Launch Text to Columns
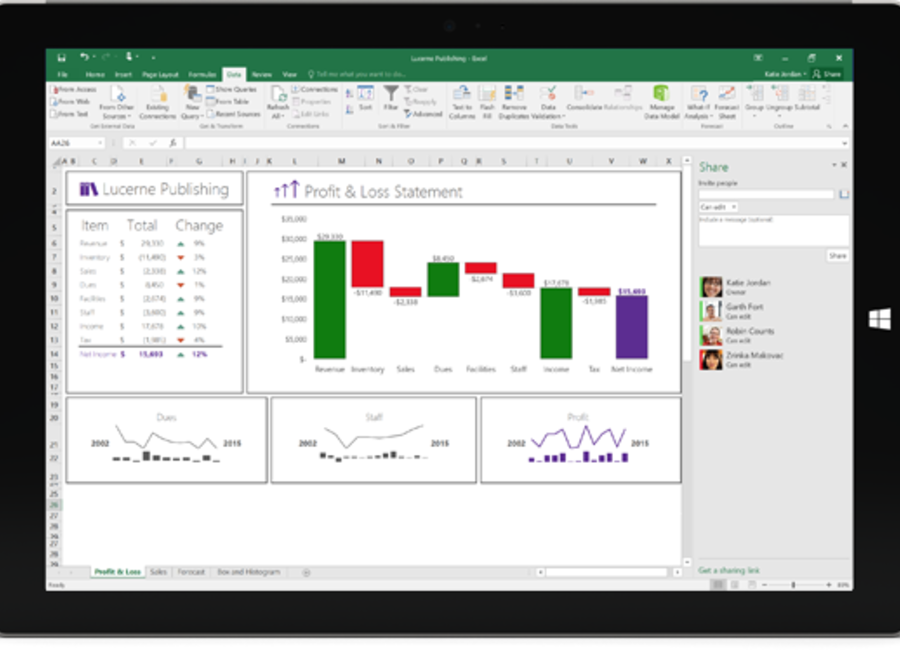900x650 pixels. tap(462, 103)
